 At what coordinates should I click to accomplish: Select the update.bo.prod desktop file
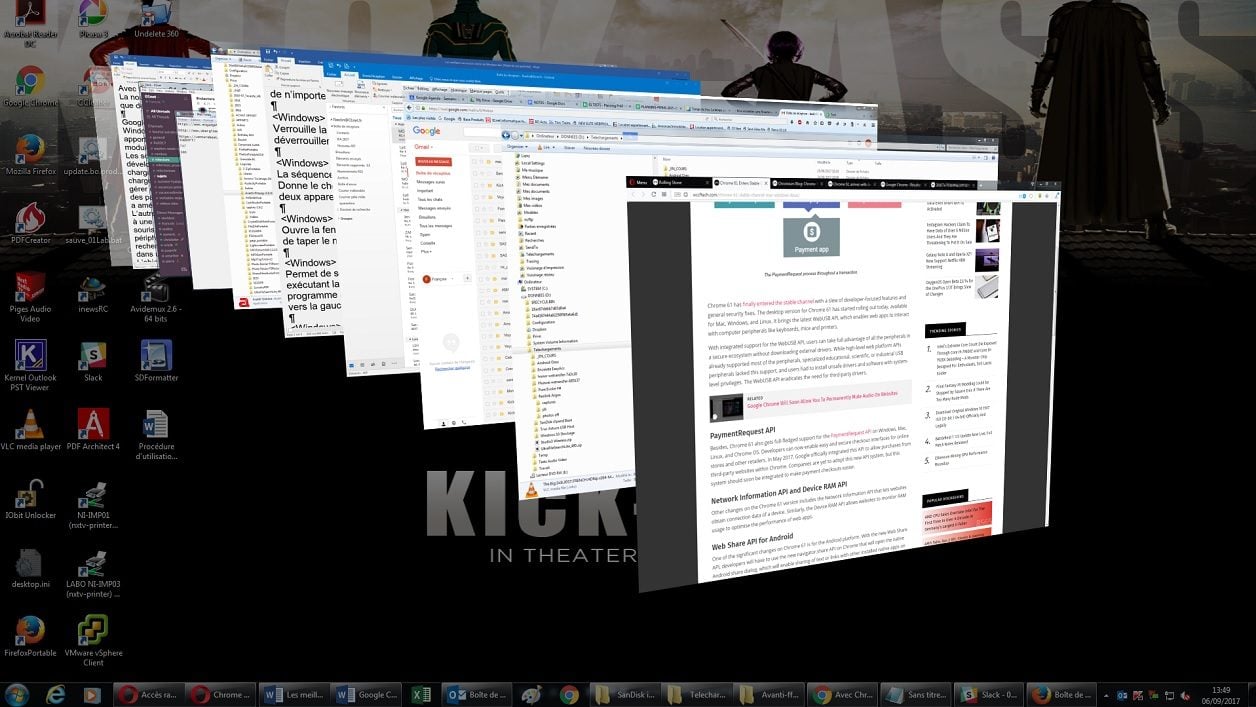tap(93, 155)
